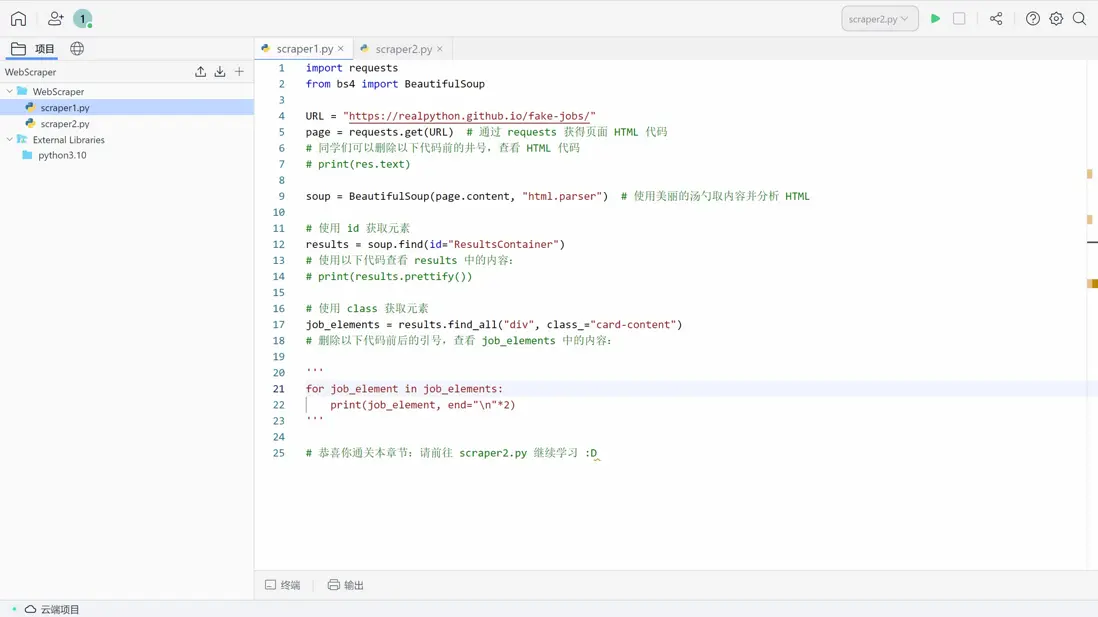Click the home icon in top bar
Screen dimensions: 1098x617
(x=18, y=18)
